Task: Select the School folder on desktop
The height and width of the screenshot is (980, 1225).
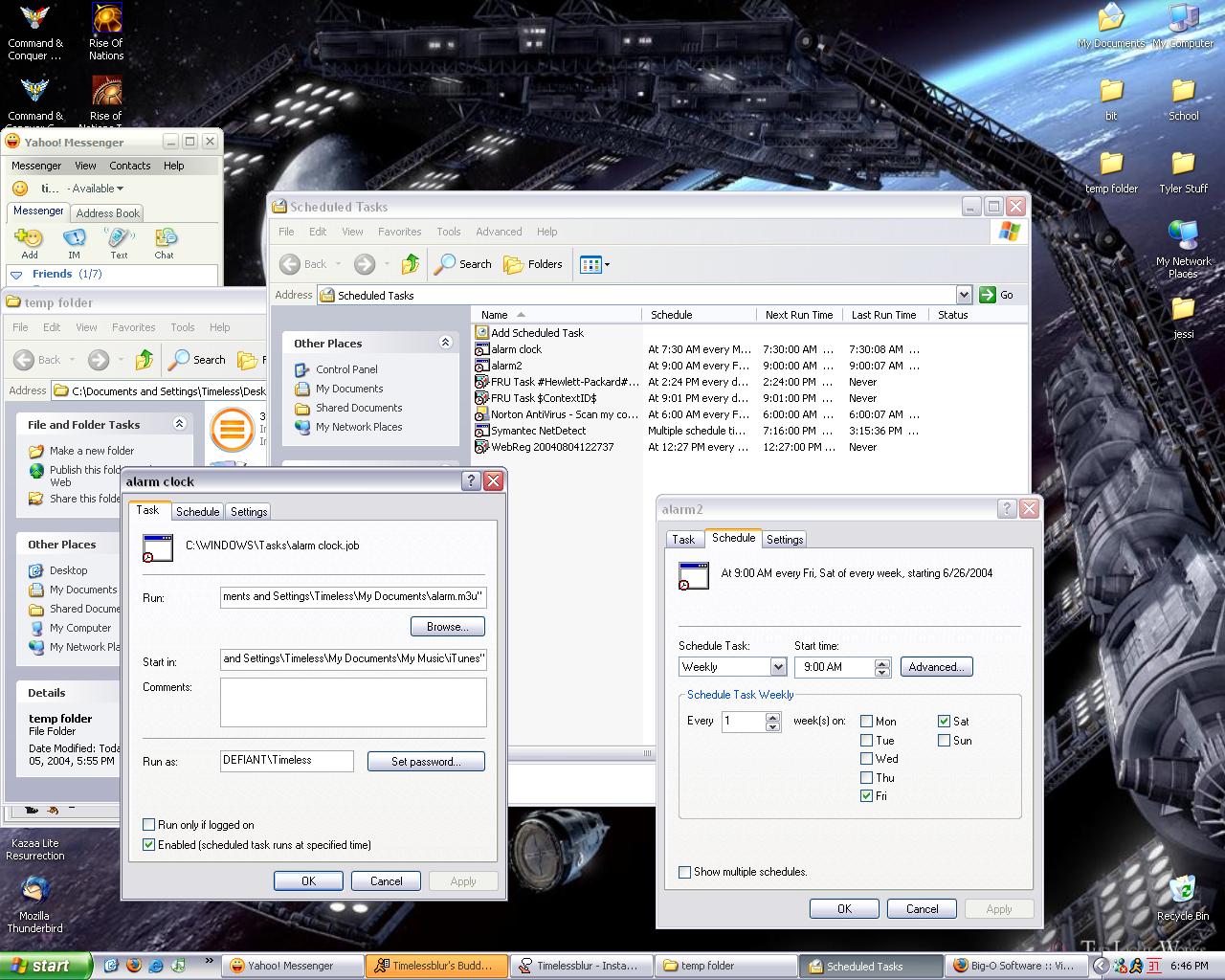Action: click(x=1183, y=100)
